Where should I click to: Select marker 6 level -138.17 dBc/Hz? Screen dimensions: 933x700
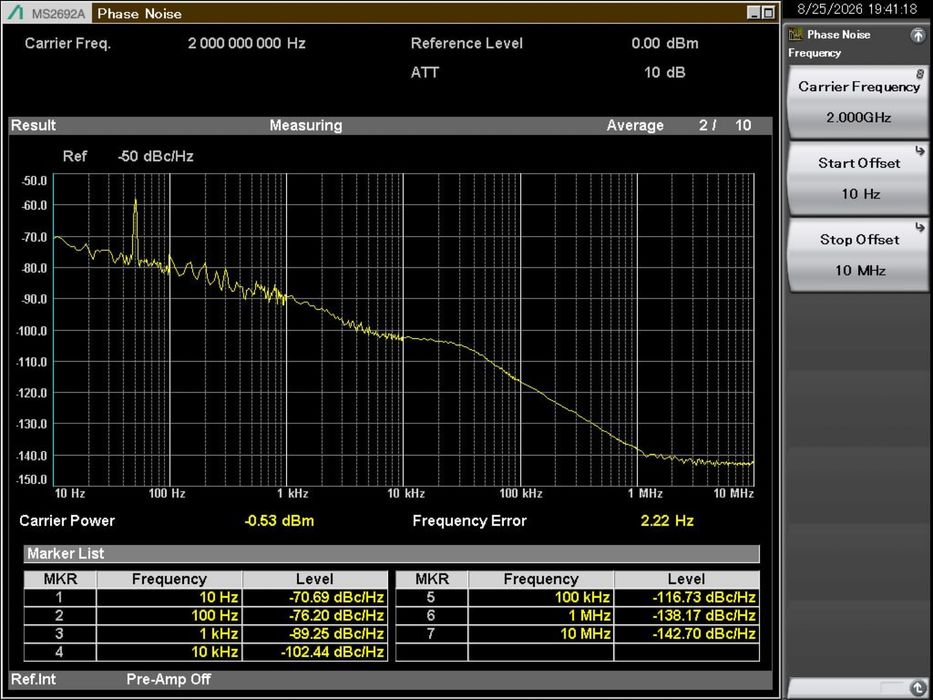[x=687, y=615]
